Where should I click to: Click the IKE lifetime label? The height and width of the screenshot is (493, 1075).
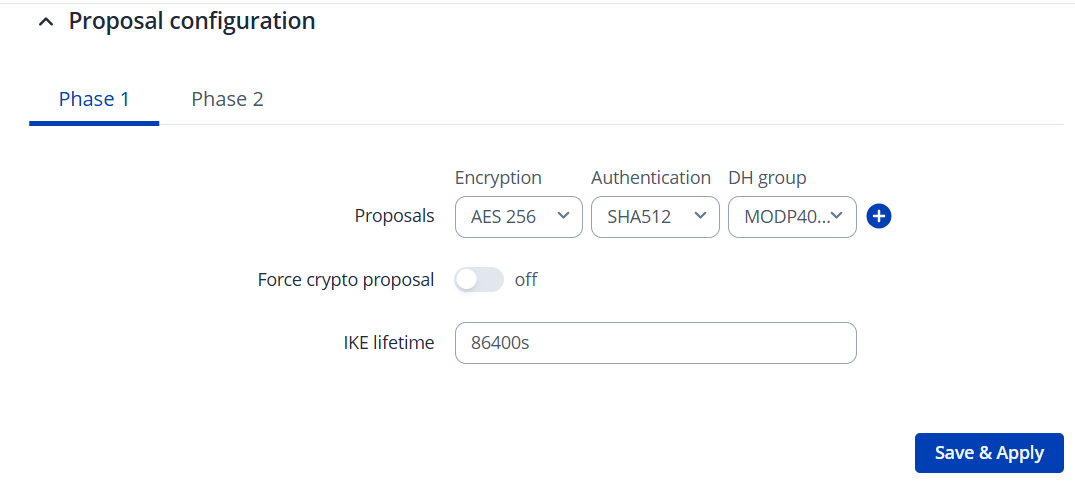coord(388,343)
